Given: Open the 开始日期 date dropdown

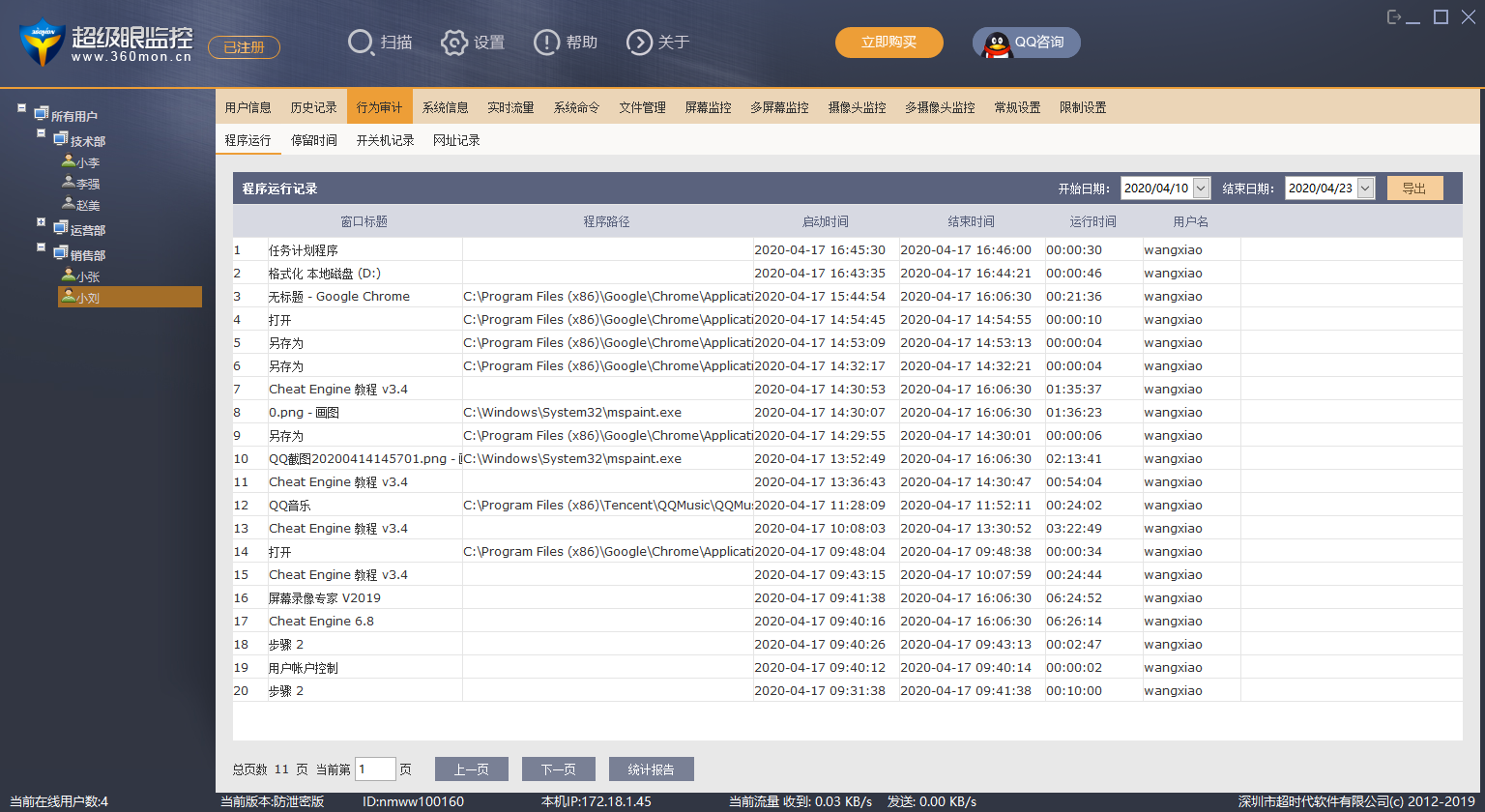Looking at the screenshot, I should (x=1201, y=188).
